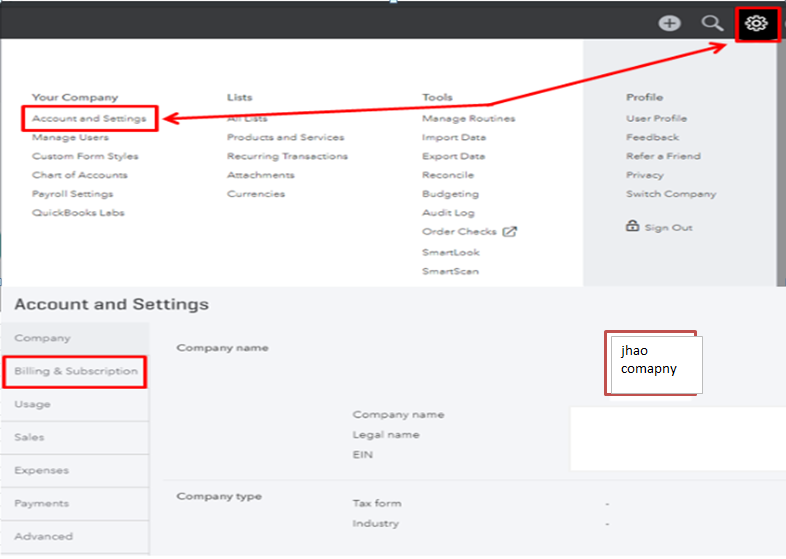The width and height of the screenshot is (786, 559).
Task: Open QuickBooks Labs
Action: 78,213
